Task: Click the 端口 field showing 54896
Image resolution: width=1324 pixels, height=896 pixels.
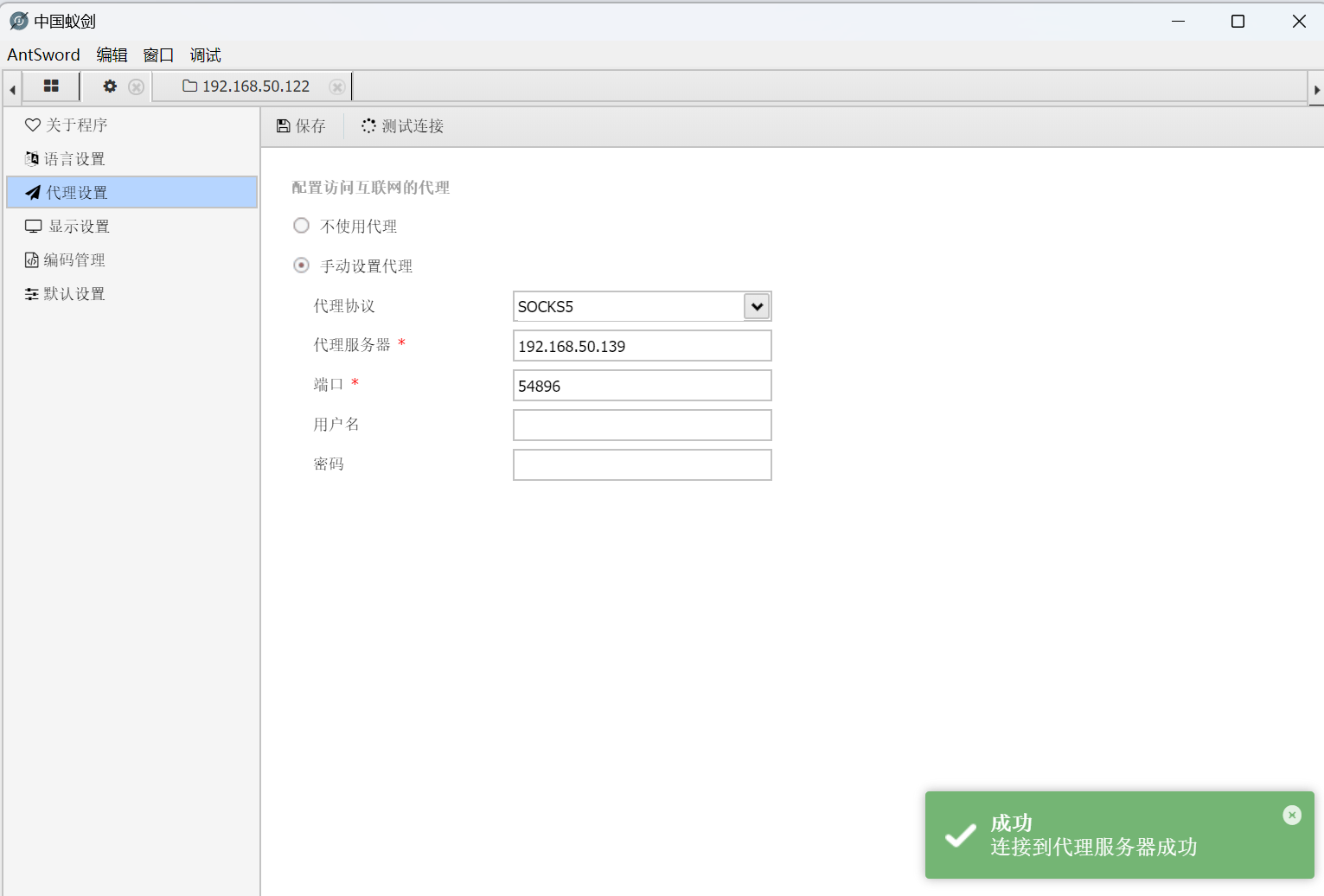Action: [x=643, y=386]
